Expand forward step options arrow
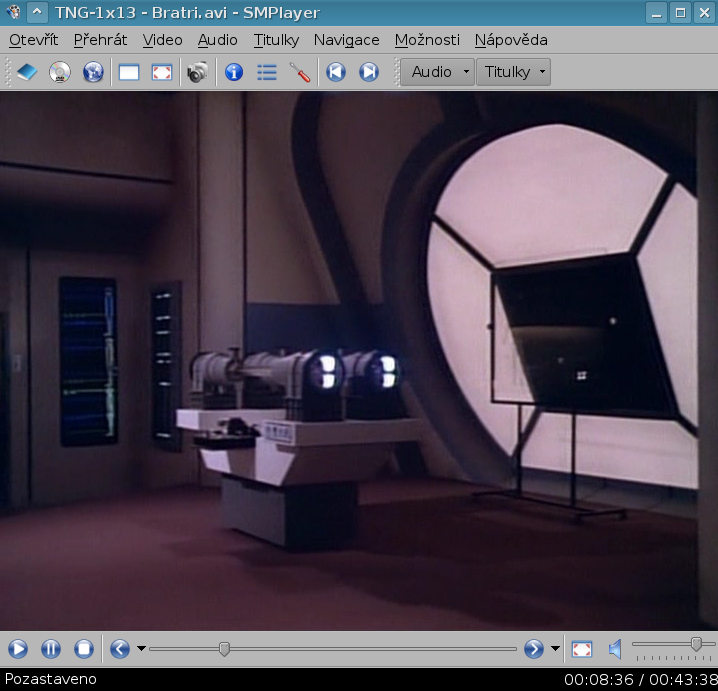This screenshot has width=718, height=691. [555, 648]
